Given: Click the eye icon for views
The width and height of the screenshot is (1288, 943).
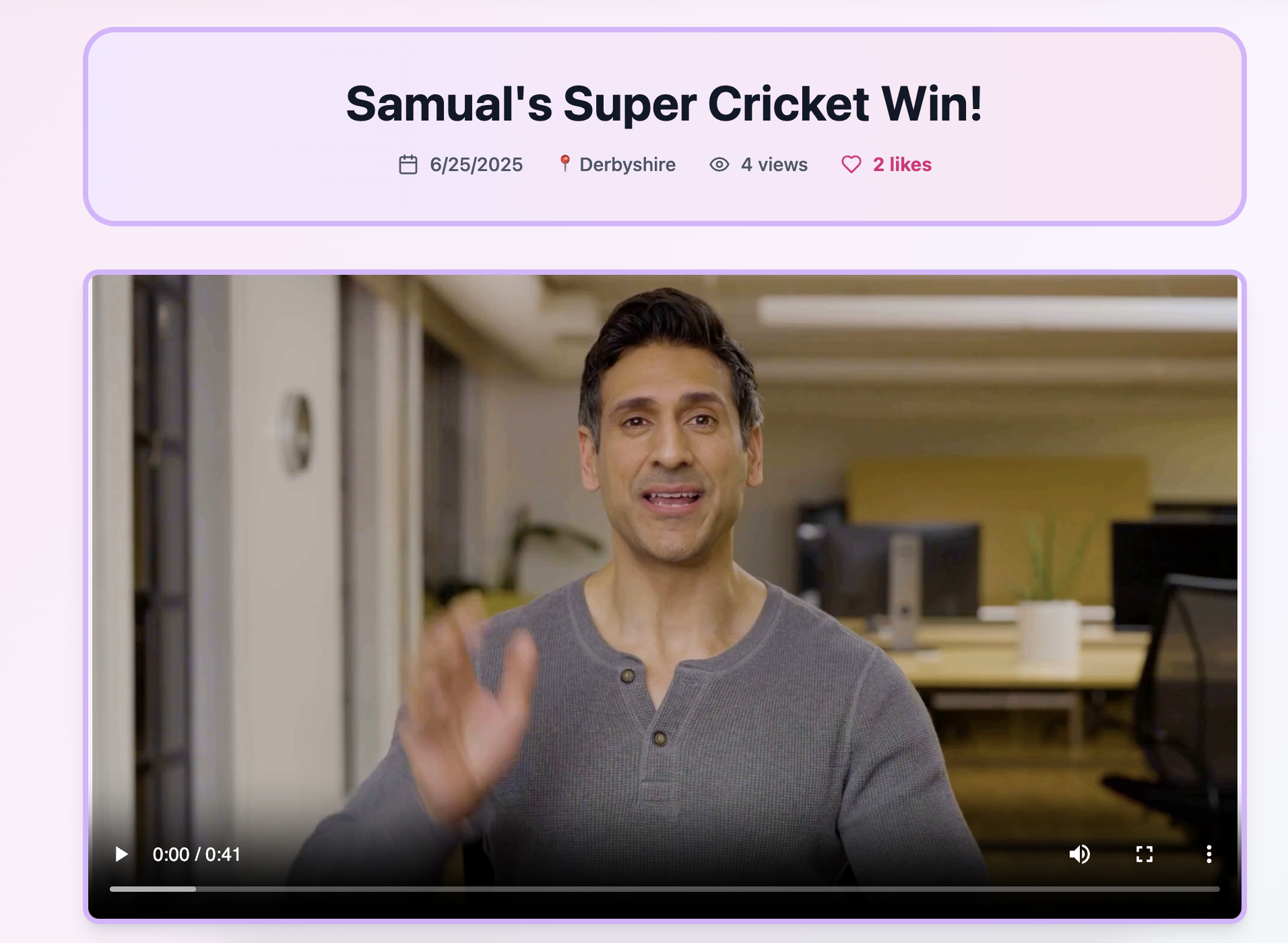Looking at the screenshot, I should 719,164.
